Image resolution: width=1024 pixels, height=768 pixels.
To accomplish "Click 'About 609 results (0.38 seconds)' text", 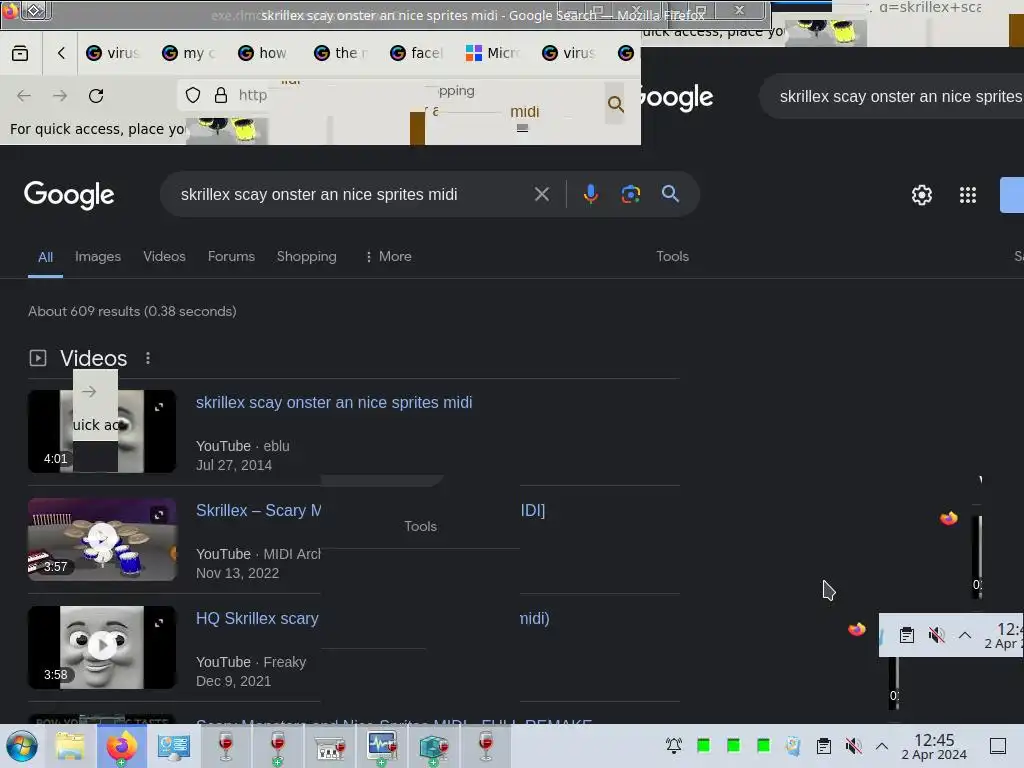I will pyautogui.click(x=132, y=311).
